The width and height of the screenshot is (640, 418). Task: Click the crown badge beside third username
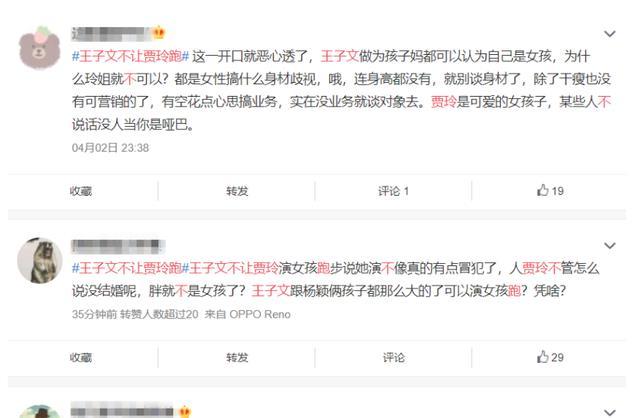pyautogui.click(x=184, y=411)
